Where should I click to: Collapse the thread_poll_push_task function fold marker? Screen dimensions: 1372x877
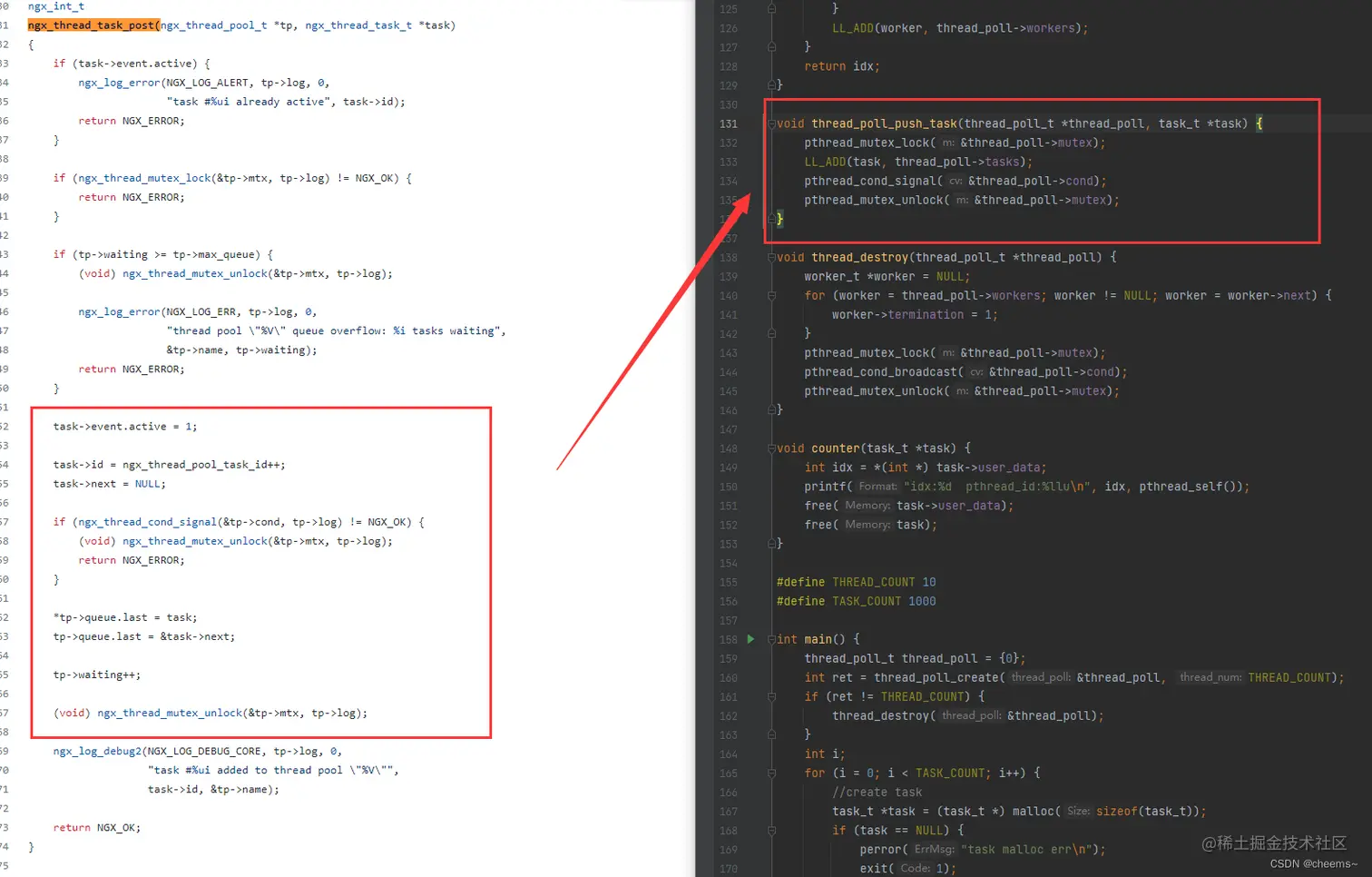pyautogui.click(x=771, y=123)
